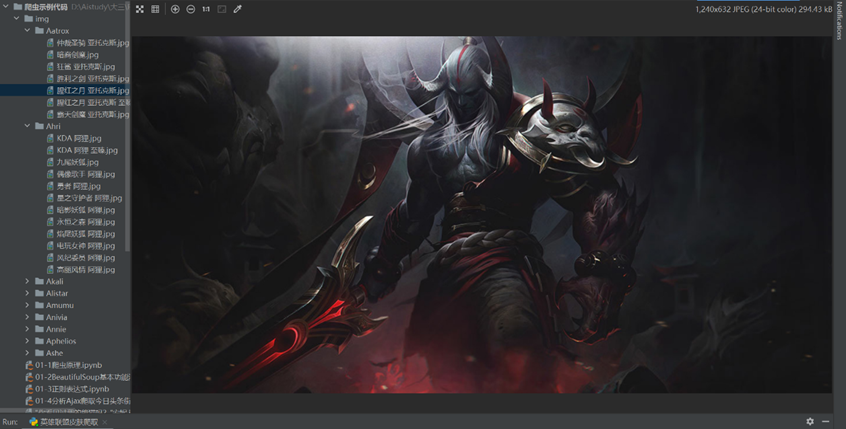Select the Aphelios folder row

65,341
